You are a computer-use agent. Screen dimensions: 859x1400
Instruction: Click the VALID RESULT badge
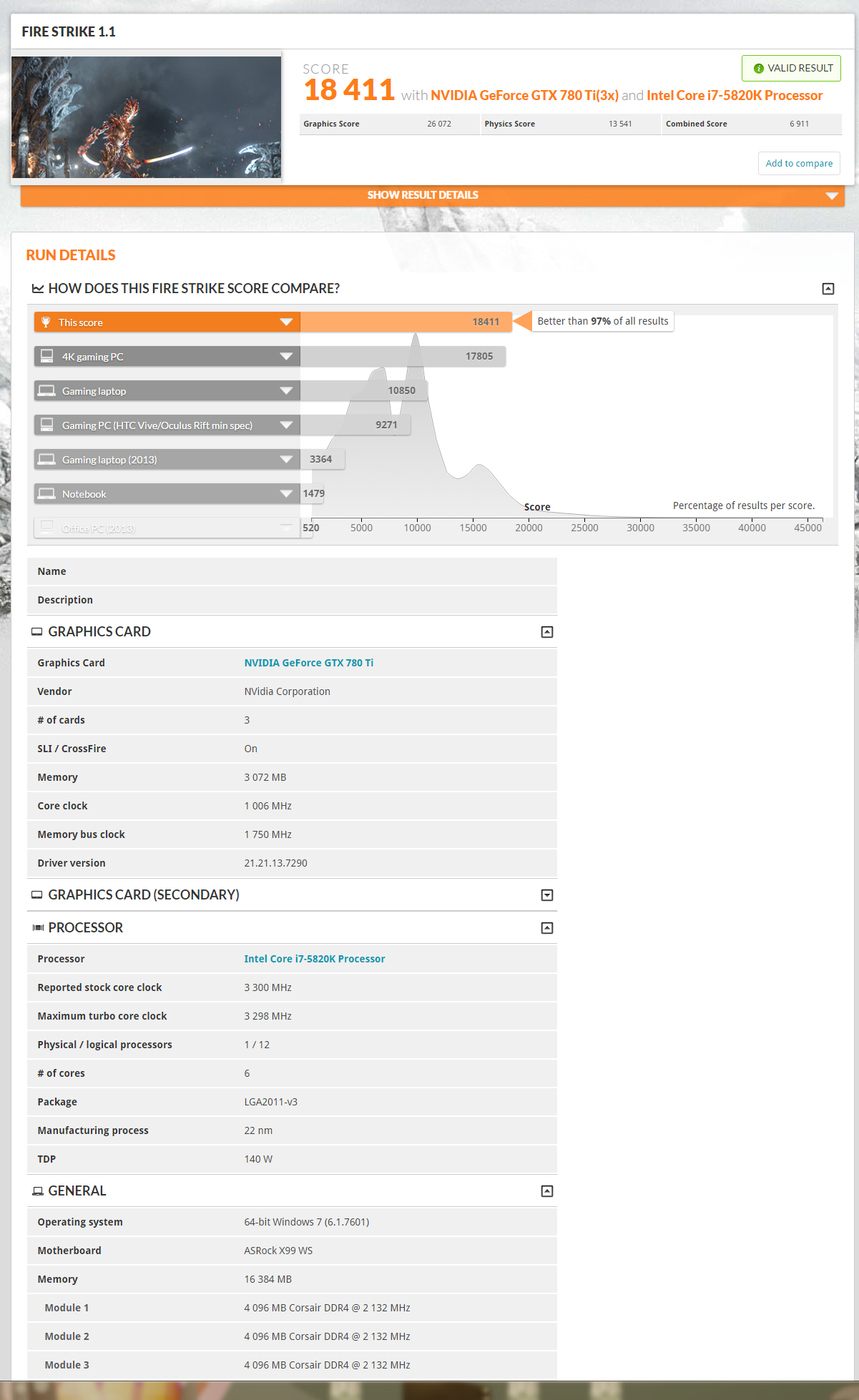791,69
